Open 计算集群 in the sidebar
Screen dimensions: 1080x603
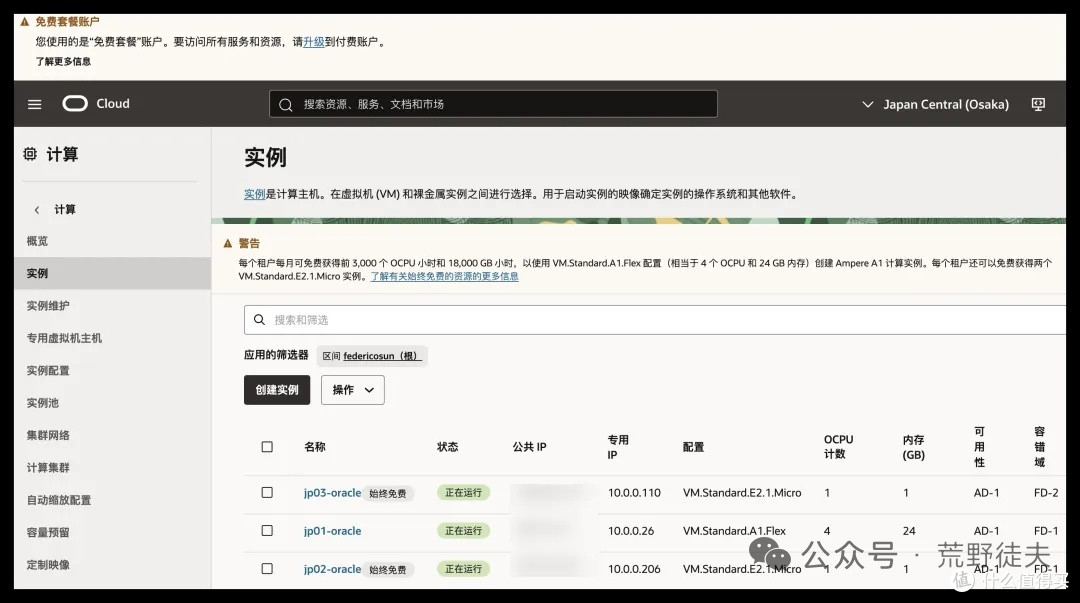click(x=48, y=468)
